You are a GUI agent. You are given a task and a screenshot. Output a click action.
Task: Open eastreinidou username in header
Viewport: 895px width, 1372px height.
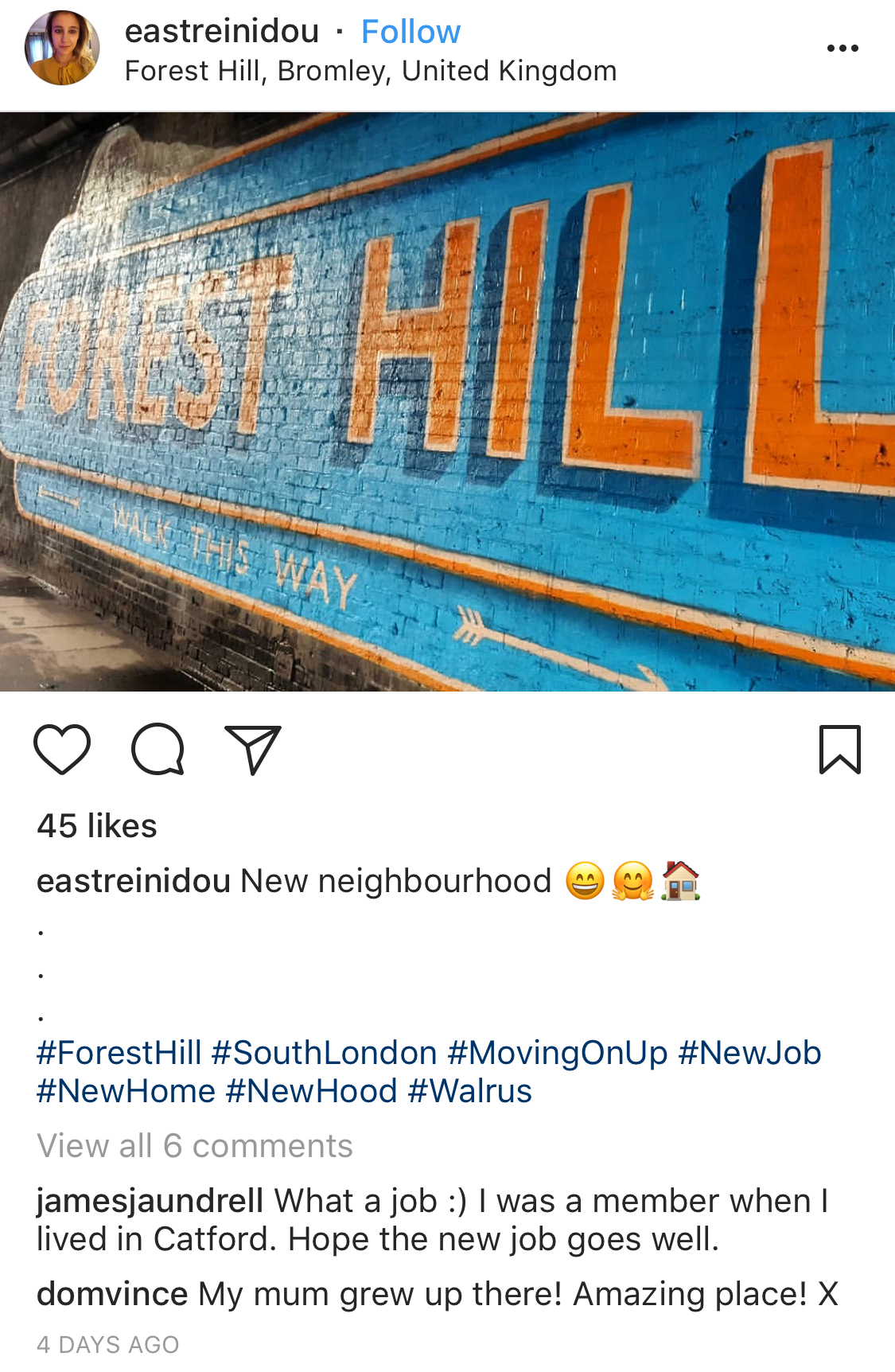click(222, 32)
